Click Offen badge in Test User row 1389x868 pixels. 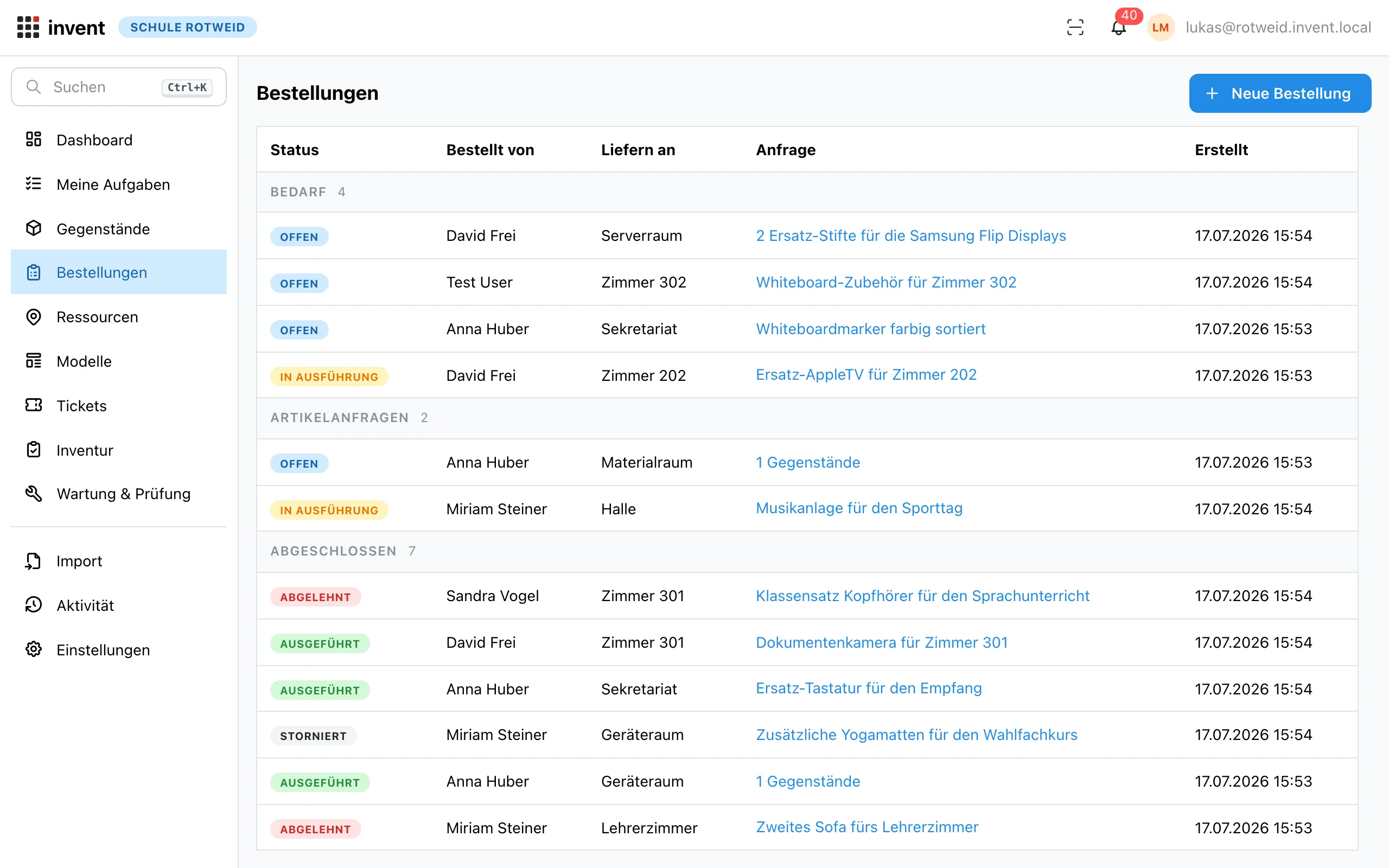click(x=299, y=283)
